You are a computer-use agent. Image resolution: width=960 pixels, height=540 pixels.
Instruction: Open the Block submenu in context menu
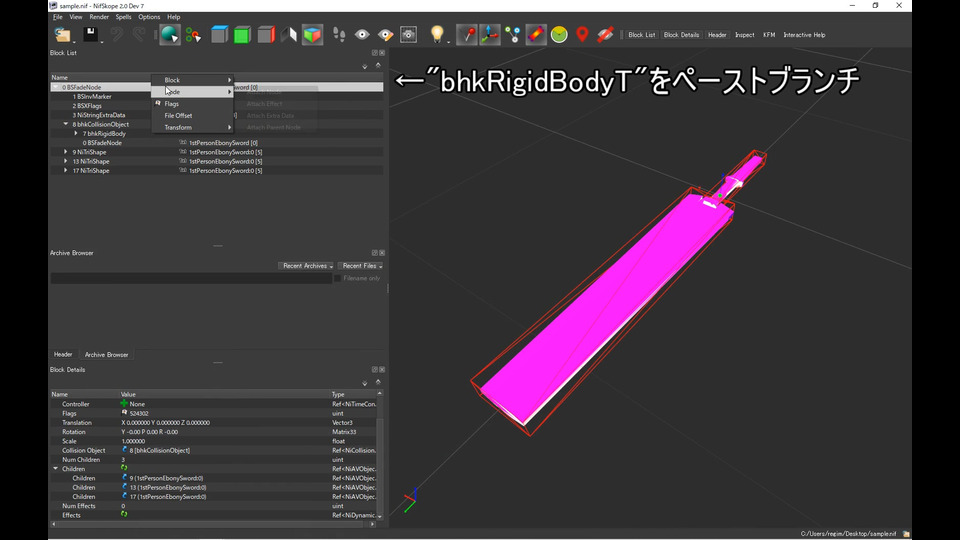coord(192,80)
